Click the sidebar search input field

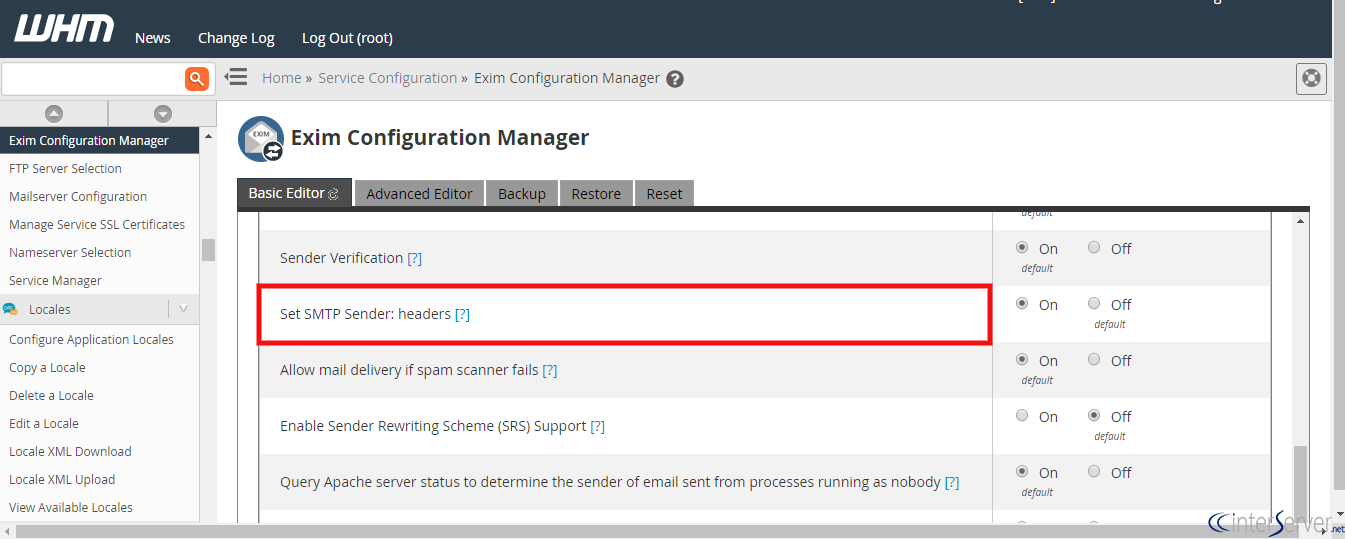pos(92,78)
